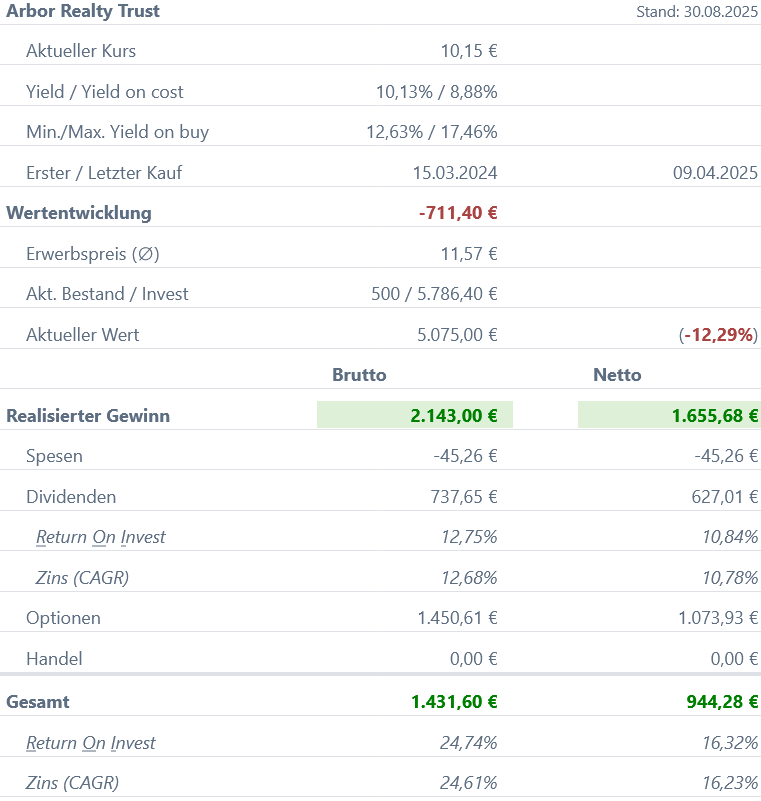This screenshot has height=801, width=761.
Task: Select the value 16,23%
Action: pyautogui.click(x=730, y=783)
